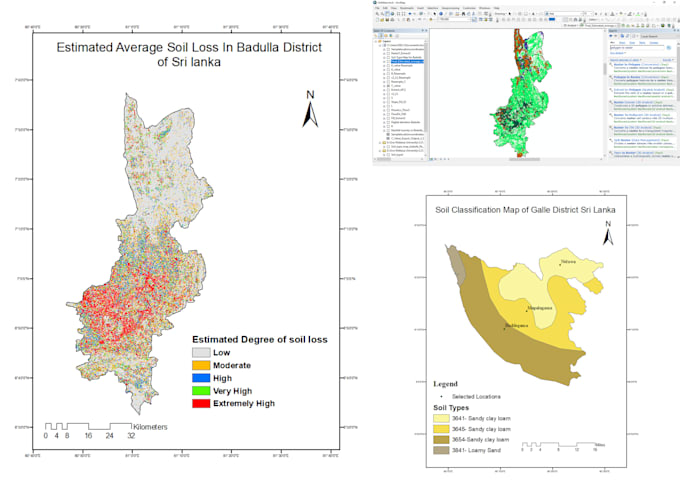This screenshot has height=481, width=680.
Task: Click the List By Drawing Order icon
Action: click(376, 36)
